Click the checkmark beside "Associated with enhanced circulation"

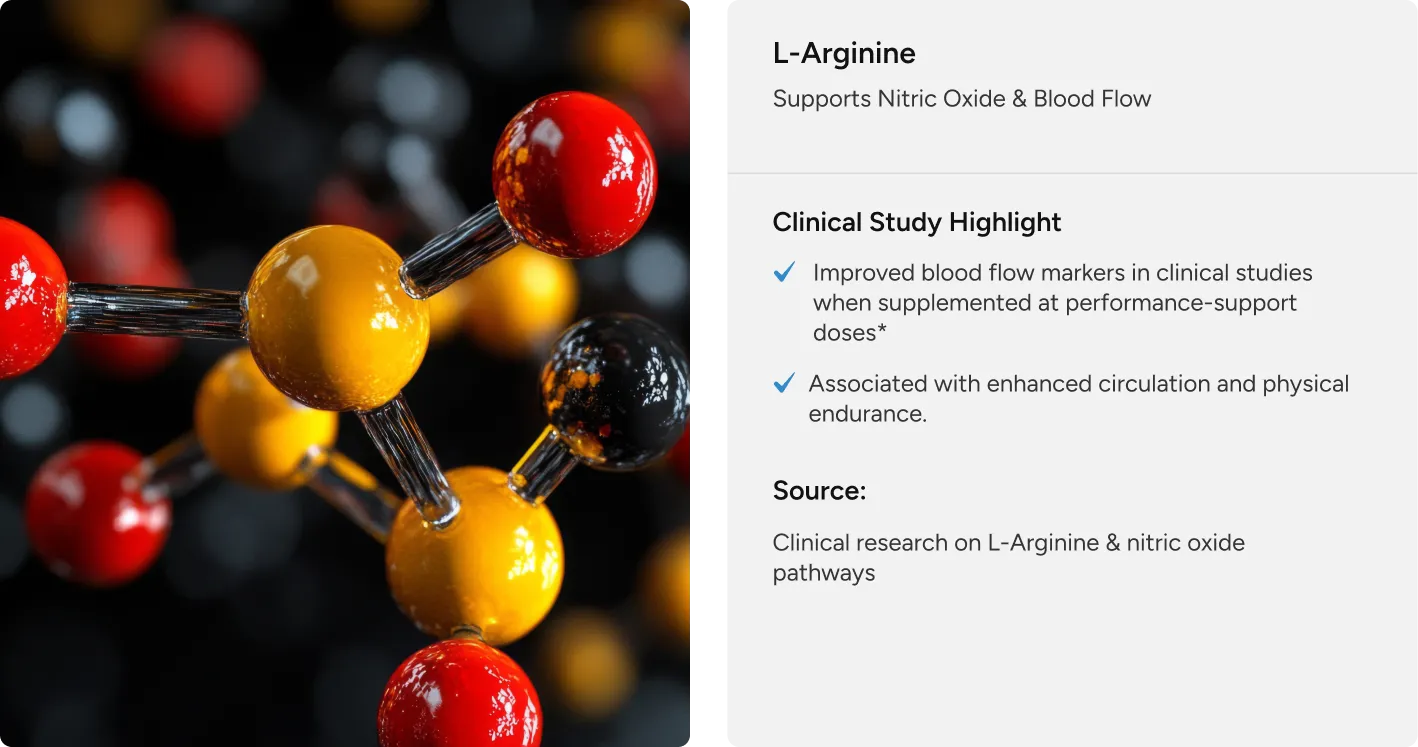[x=785, y=383]
